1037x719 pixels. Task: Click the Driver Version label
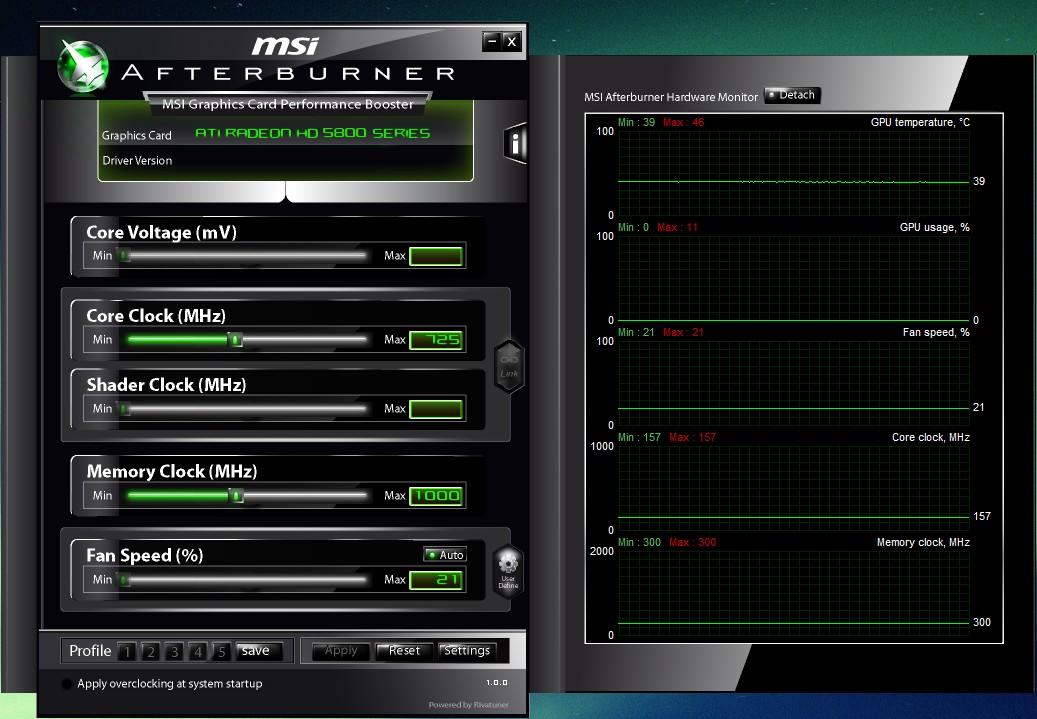[137, 161]
